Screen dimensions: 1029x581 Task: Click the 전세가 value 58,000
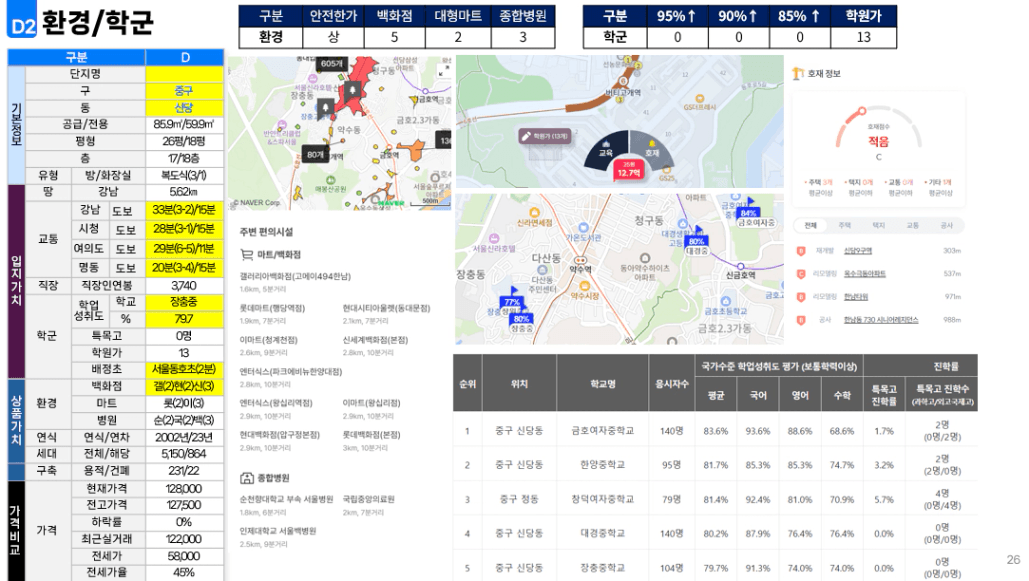(184, 556)
